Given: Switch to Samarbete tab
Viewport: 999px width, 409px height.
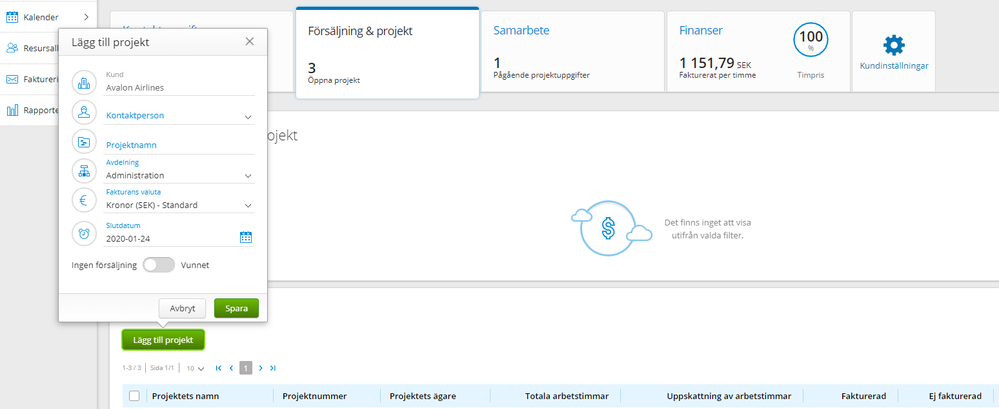Looking at the screenshot, I should [572, 52].
